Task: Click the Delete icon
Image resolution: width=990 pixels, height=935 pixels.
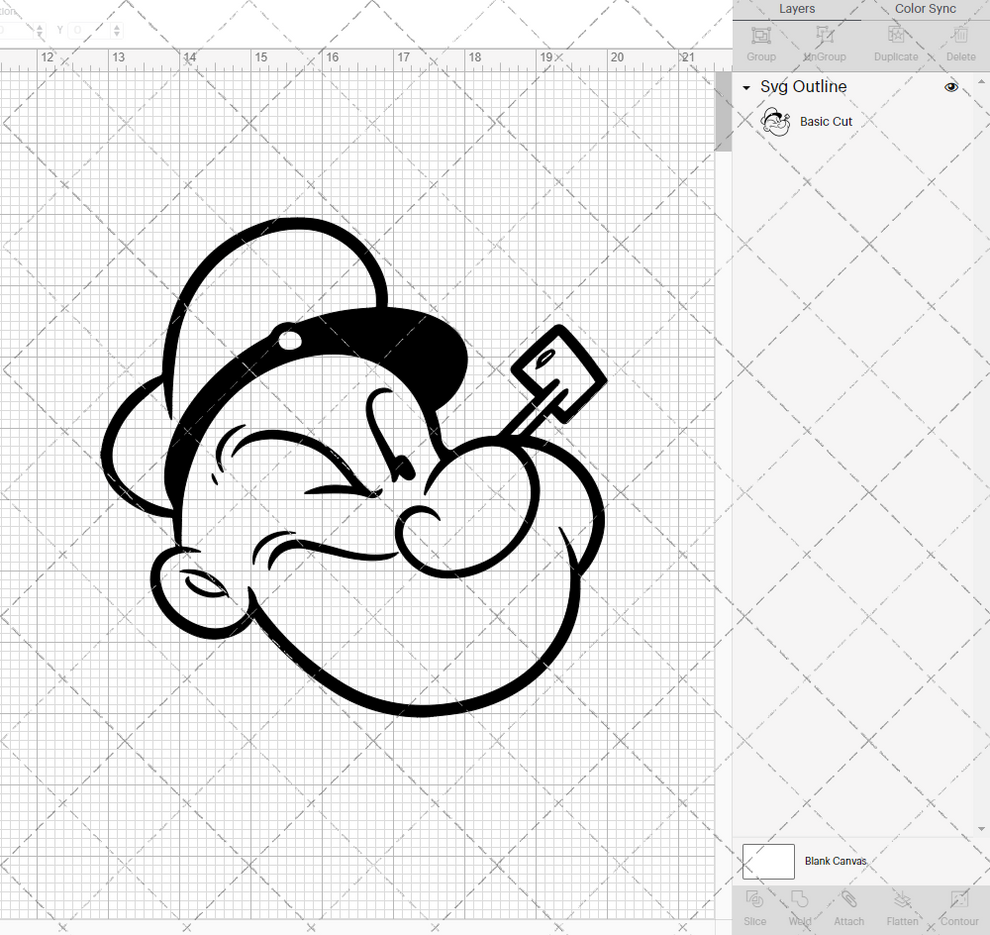Action: (x=960, y=42)
